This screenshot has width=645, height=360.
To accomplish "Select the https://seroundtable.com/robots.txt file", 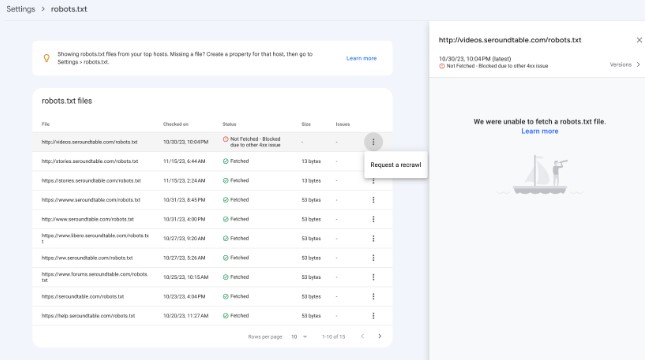I will [x=83, y=297].
